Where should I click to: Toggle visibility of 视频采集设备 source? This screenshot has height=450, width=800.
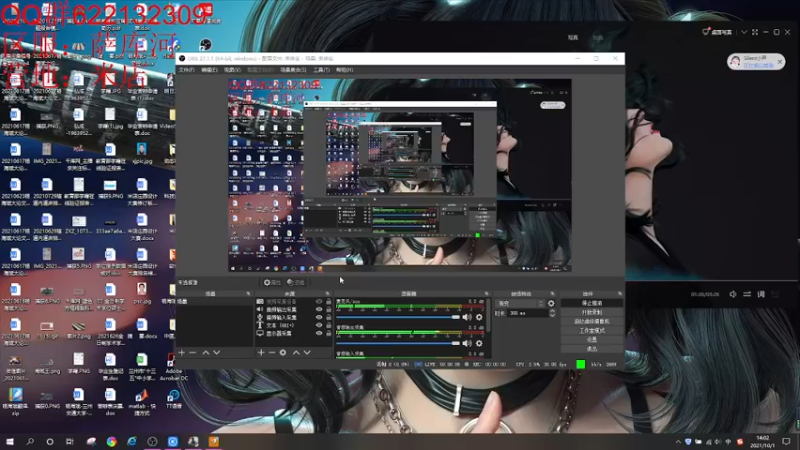coord(319,302)
